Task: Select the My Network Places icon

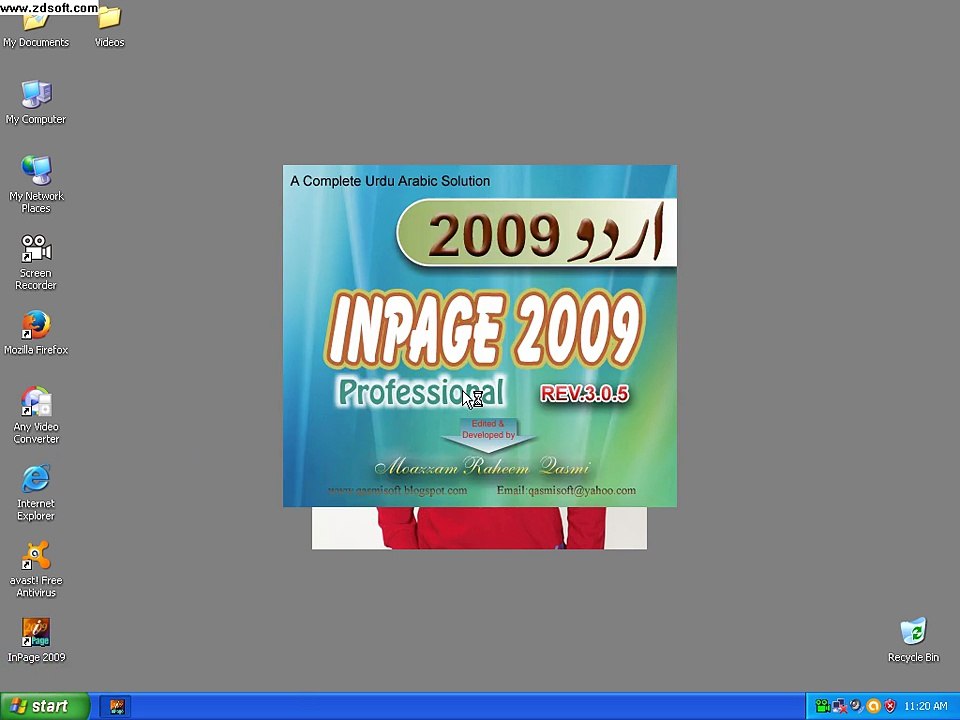Action: [36, 184]
